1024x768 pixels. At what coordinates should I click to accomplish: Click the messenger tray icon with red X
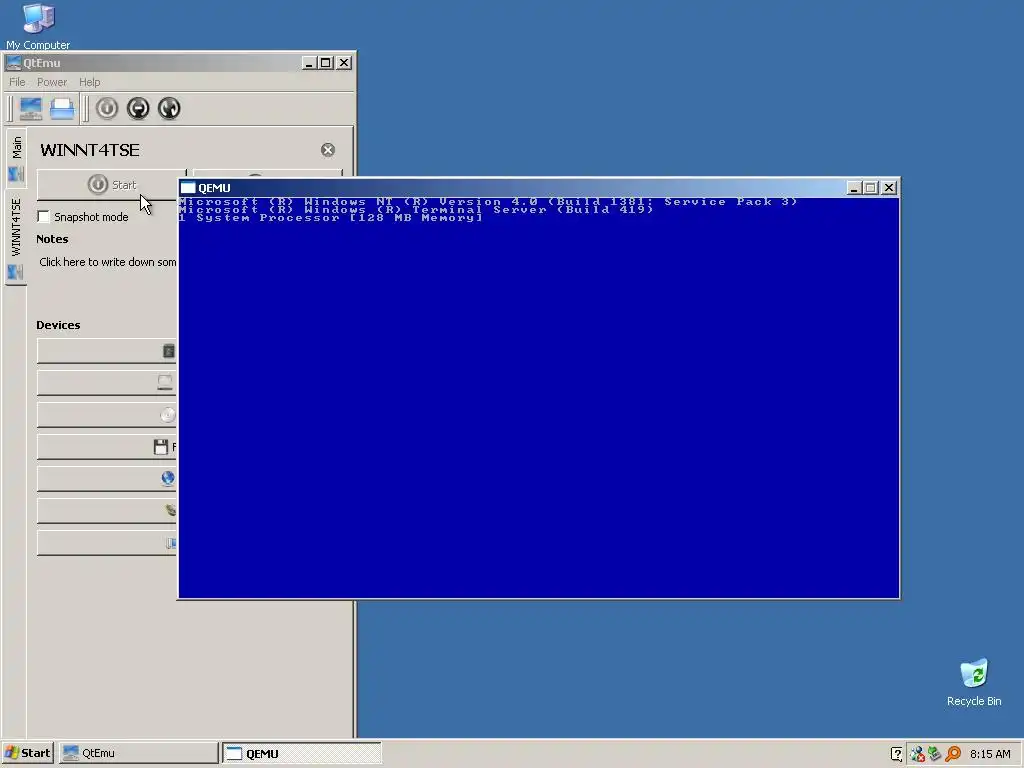pyautogui.click(x=917, y=754)
